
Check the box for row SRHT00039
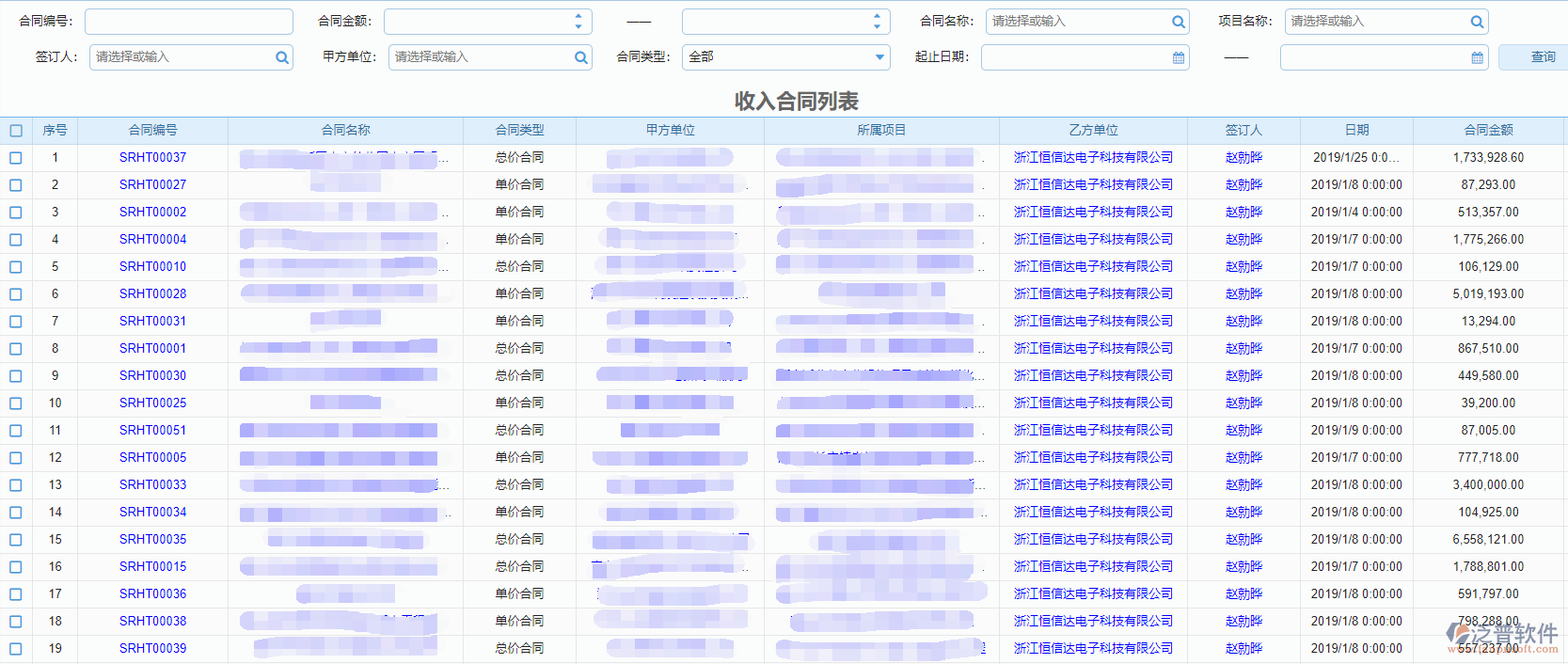[16, 649]
